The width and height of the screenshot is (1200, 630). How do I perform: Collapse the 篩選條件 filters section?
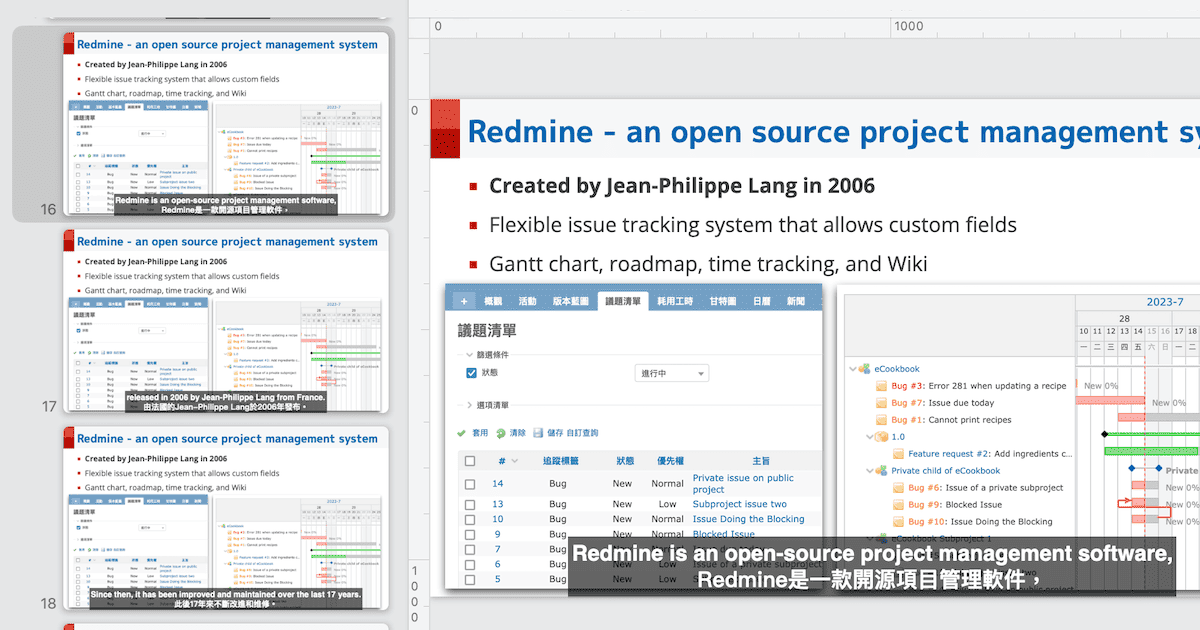pos(471,355)
